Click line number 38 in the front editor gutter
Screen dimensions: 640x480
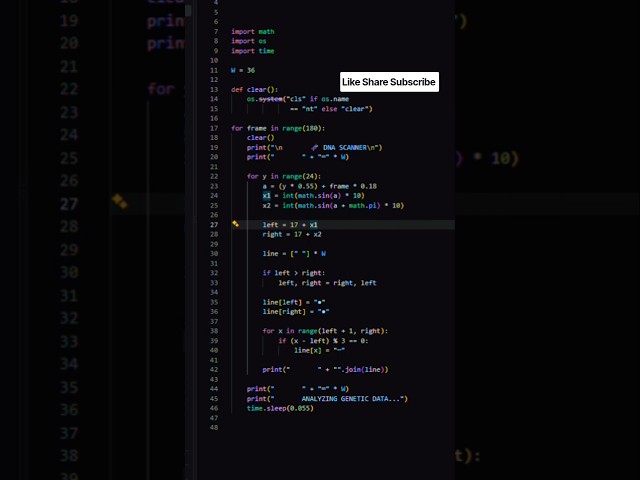(214, 331)
